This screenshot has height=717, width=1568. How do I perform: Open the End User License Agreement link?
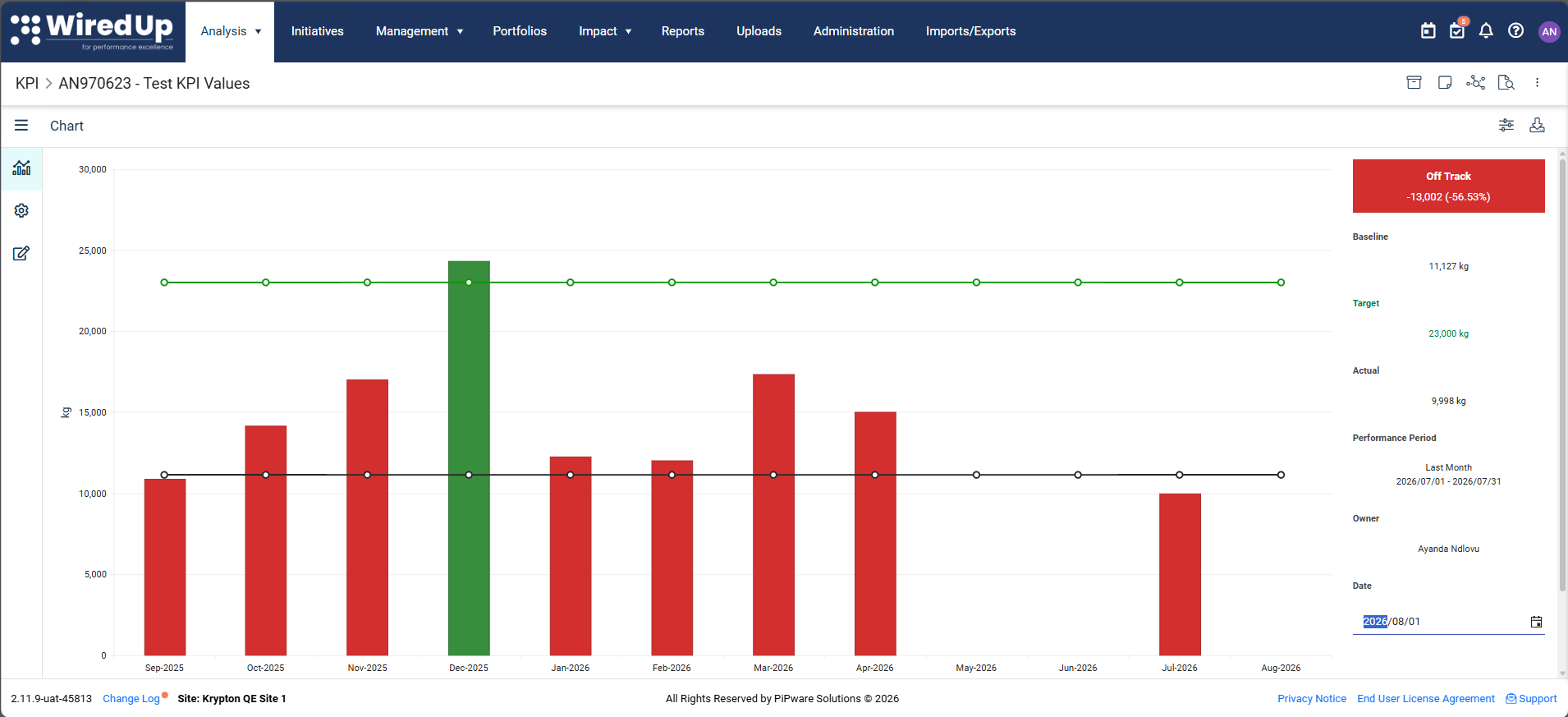coord(1426,699)
